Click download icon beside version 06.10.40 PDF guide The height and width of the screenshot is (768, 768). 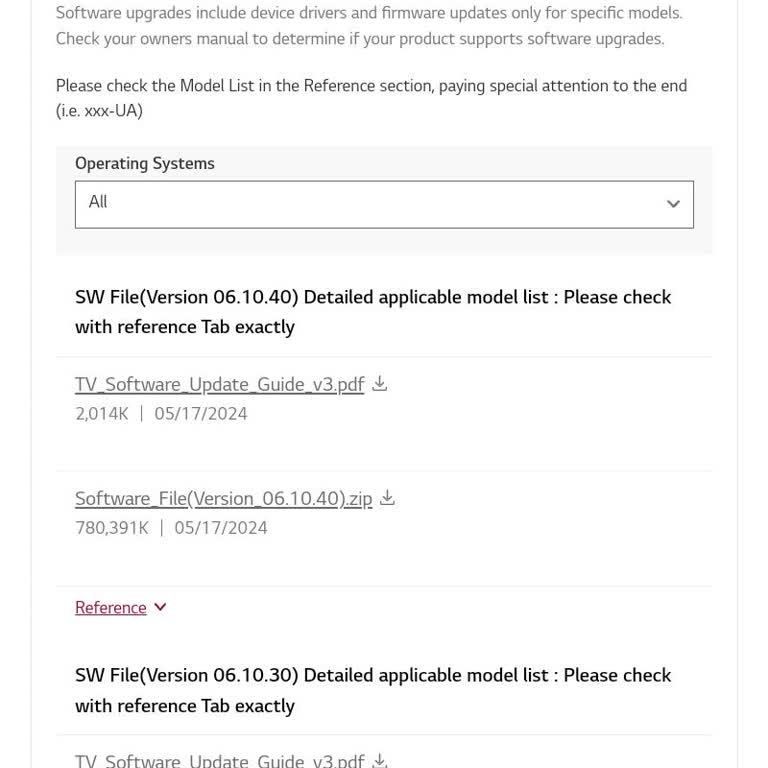380,384
